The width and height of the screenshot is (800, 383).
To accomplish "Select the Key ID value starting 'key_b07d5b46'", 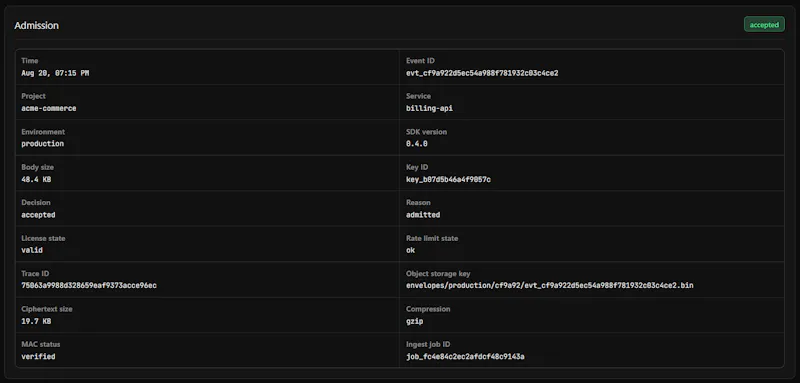I will point(448,180).
